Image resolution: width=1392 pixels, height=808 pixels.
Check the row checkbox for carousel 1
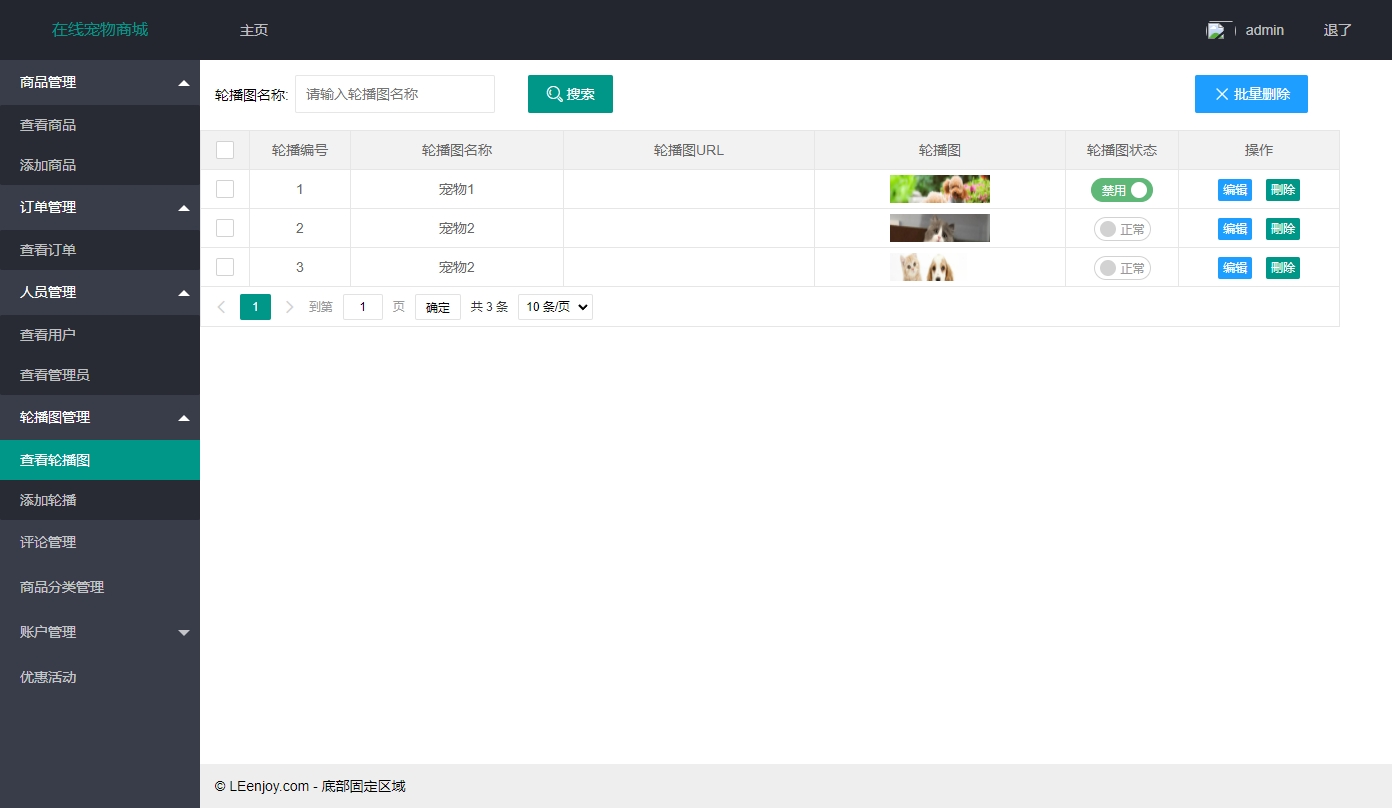225,189
